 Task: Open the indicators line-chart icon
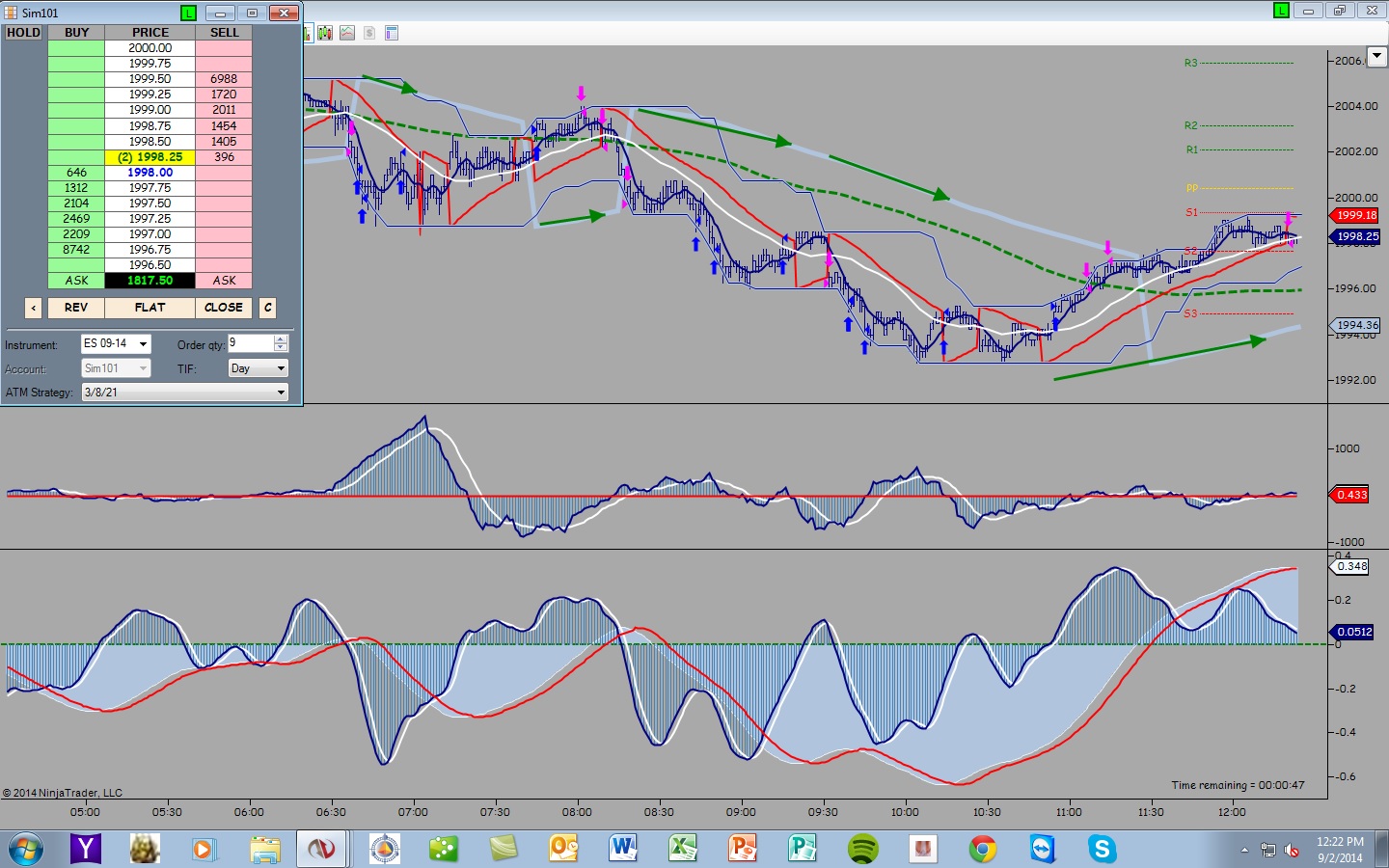pos(347,33)
